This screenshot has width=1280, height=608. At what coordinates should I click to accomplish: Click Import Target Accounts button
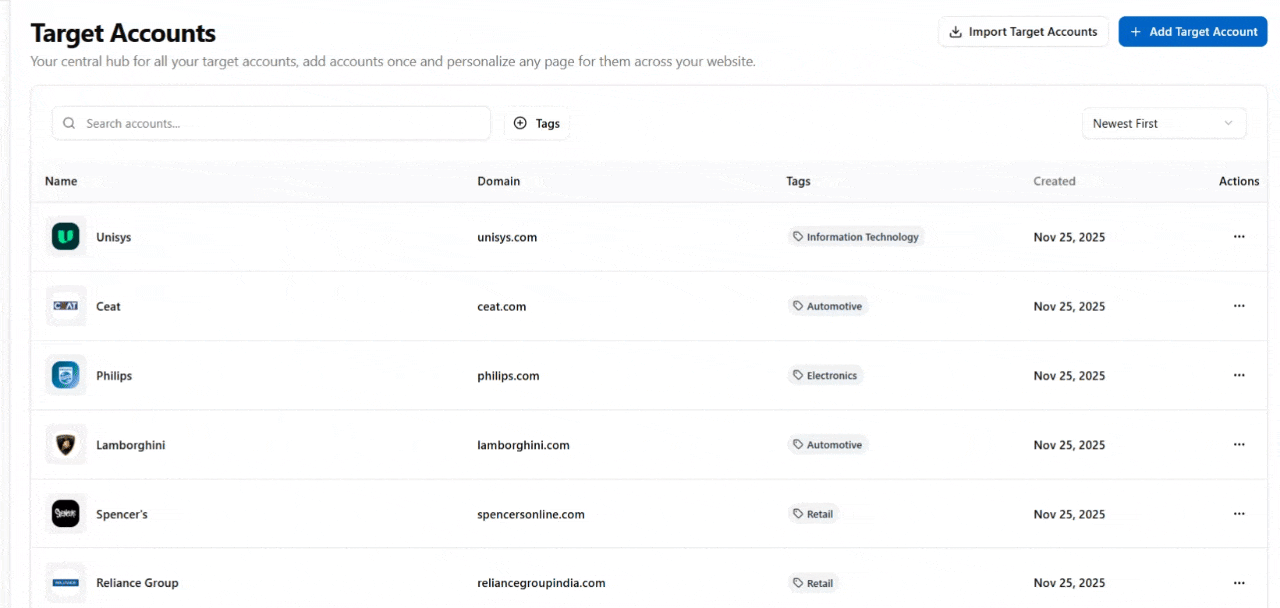(1023, 32)
